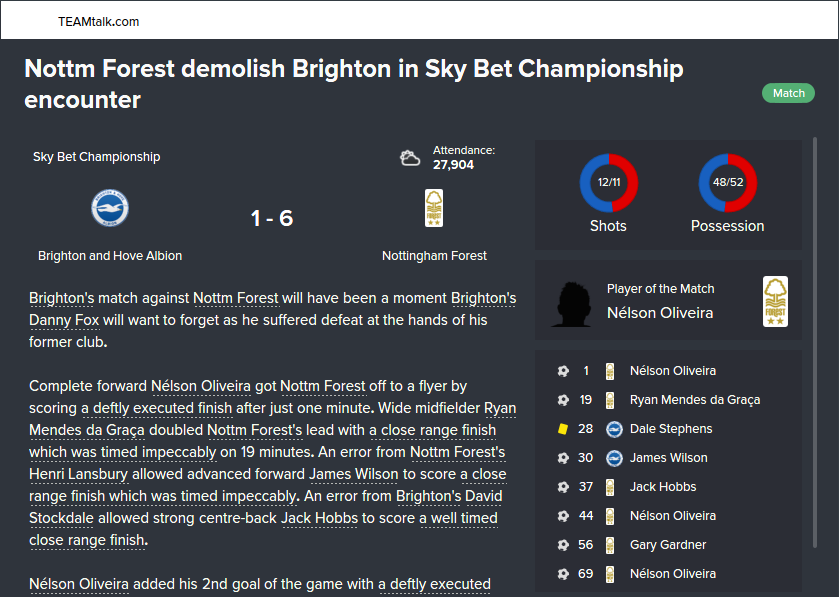Click the yellow card icon at minute 28
The height and width of the screenshot is (597, 839).
tap(563, 429)
